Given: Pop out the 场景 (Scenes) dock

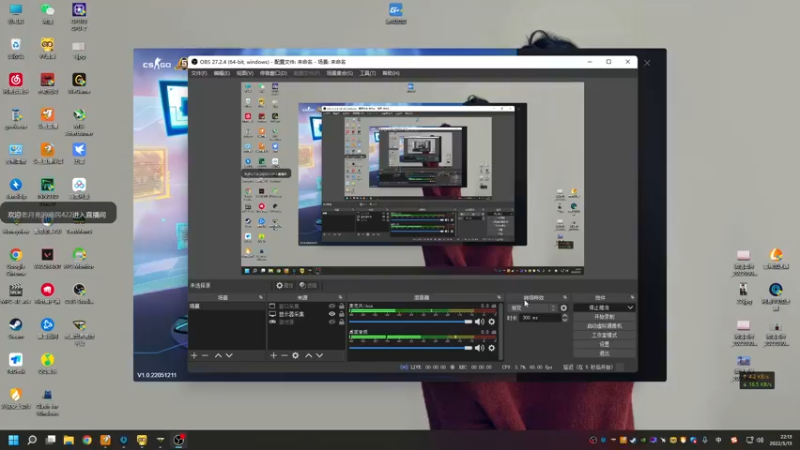Looking at the screenshot, I should 261,297.
